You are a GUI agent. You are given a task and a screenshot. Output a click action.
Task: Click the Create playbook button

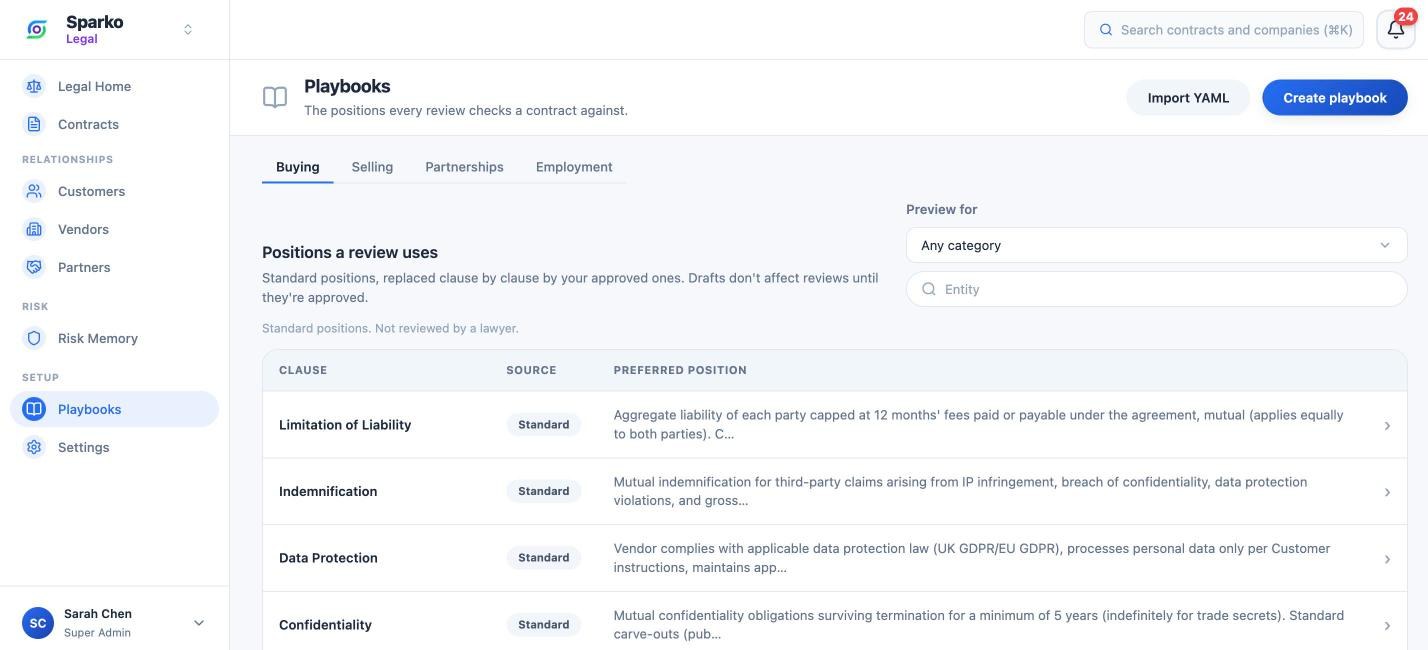coord(1335,98)
